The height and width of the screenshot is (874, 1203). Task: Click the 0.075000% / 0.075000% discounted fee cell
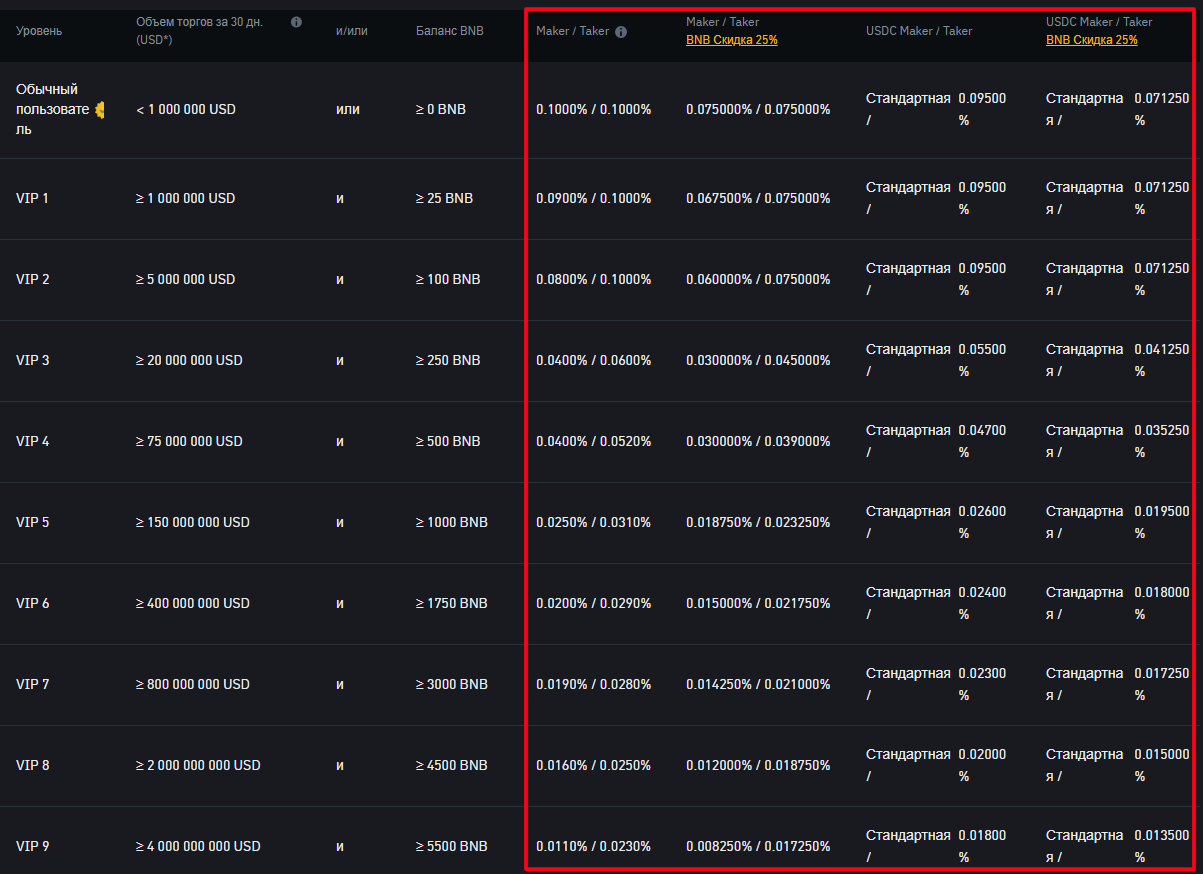(x=758, y=109)
